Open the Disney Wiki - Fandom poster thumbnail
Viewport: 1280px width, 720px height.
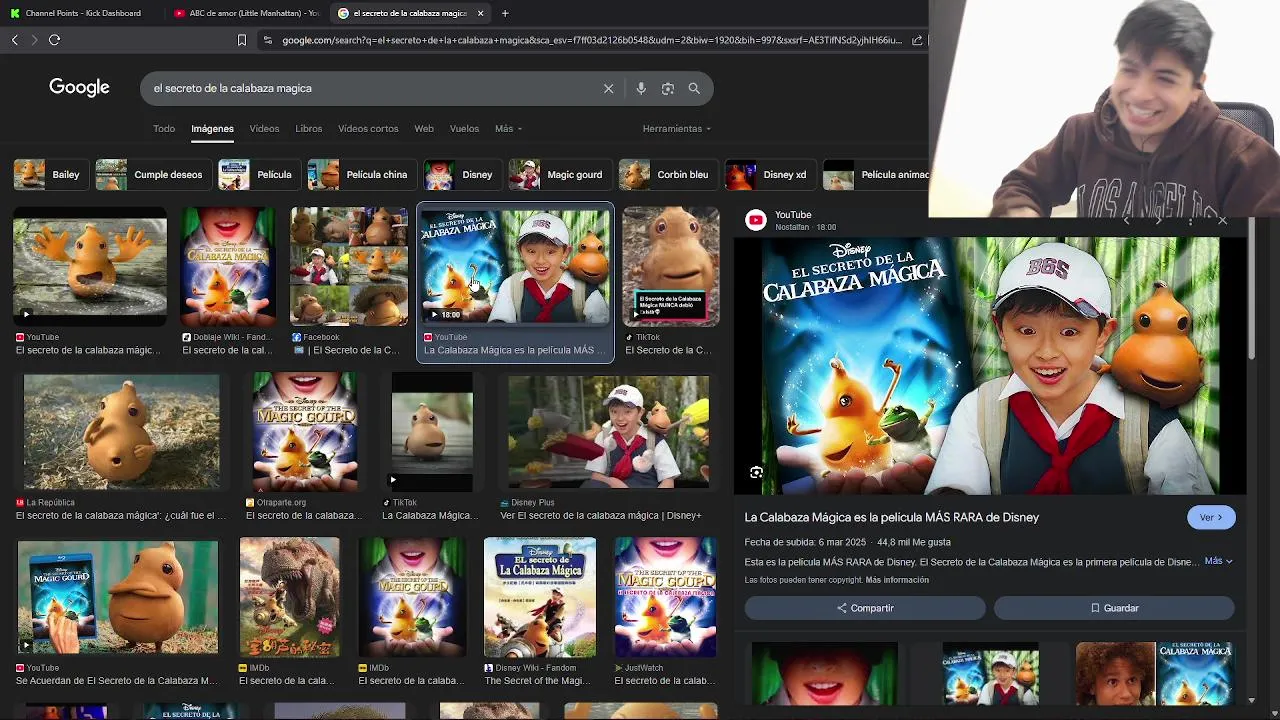tap(540, 597)
